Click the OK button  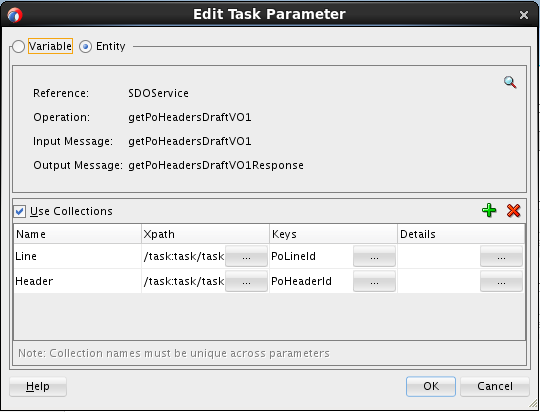(x=431, y=387)
